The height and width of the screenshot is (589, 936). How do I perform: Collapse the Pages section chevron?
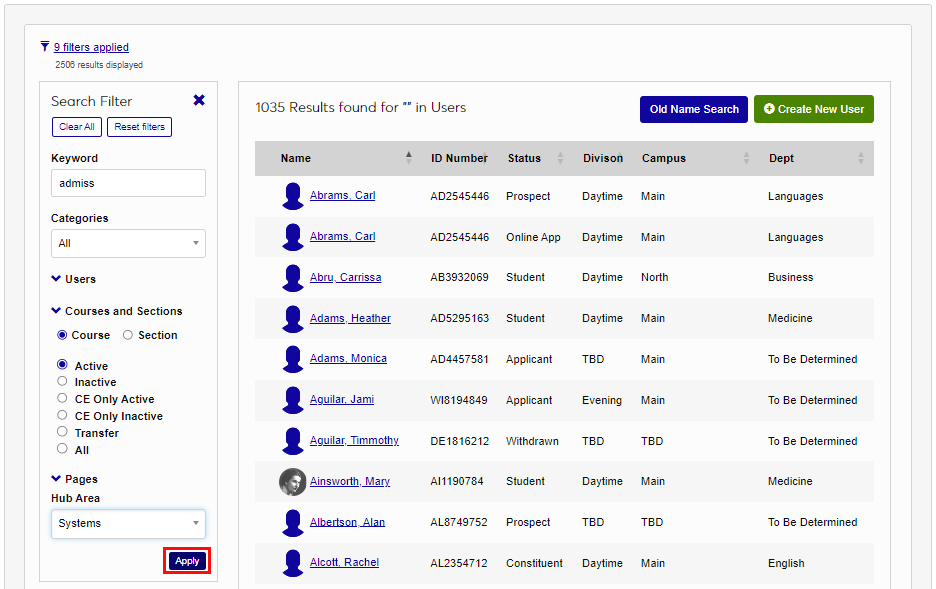pos(55,479)
